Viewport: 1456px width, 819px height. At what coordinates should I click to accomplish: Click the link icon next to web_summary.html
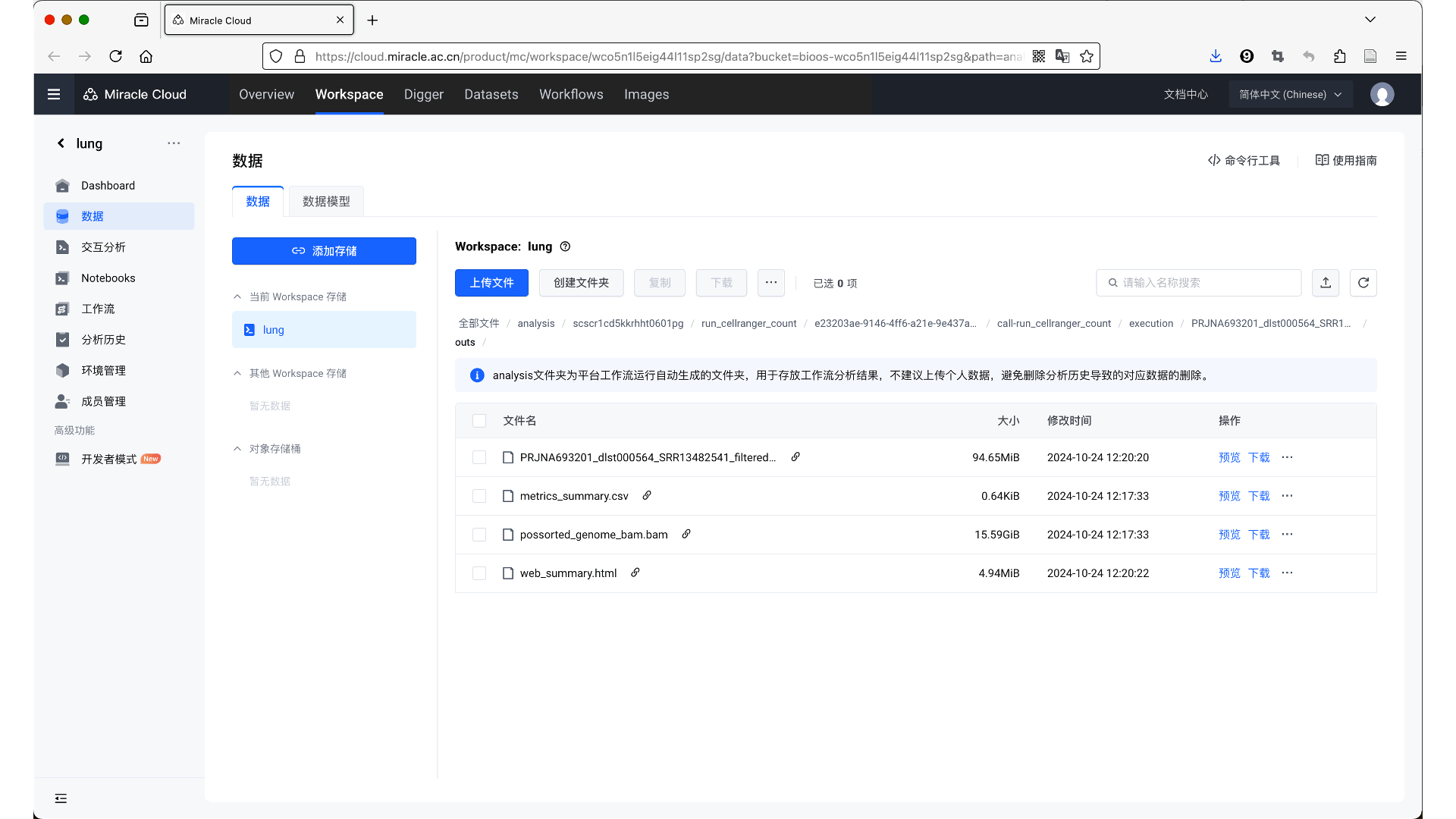636,573
